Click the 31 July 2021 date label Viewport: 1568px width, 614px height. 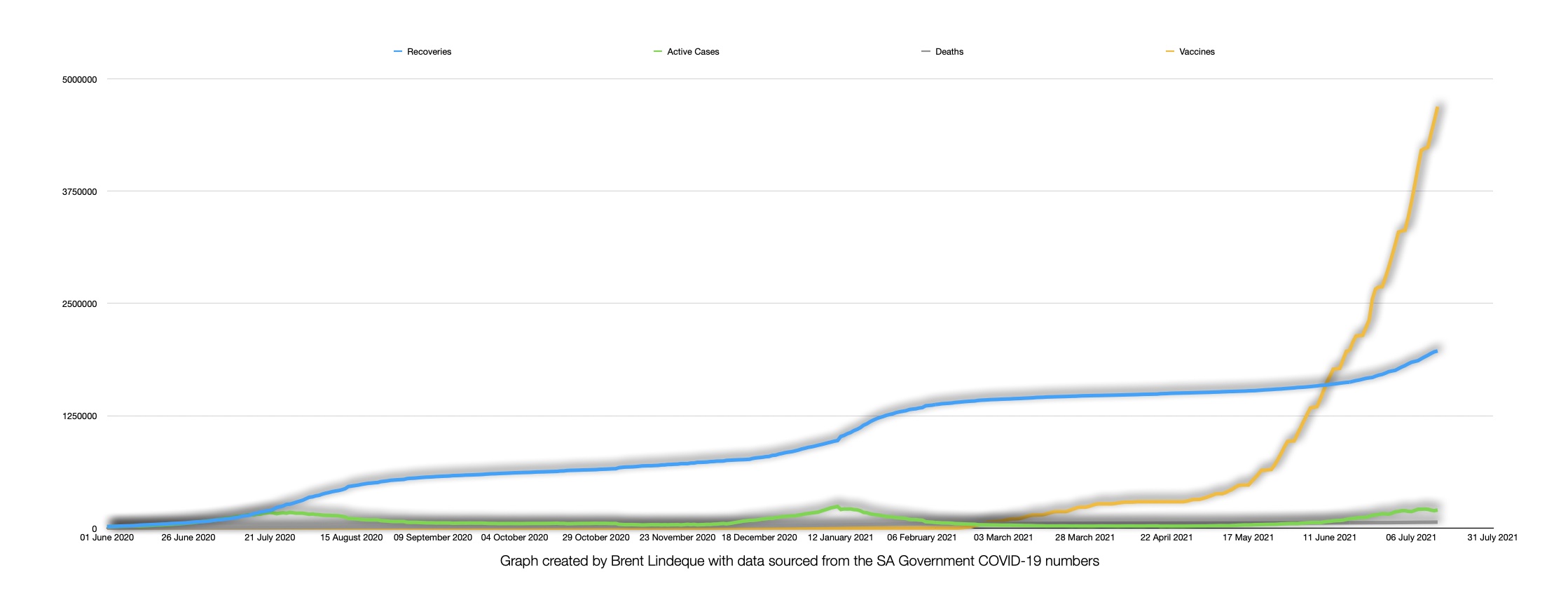point(1492,538)
